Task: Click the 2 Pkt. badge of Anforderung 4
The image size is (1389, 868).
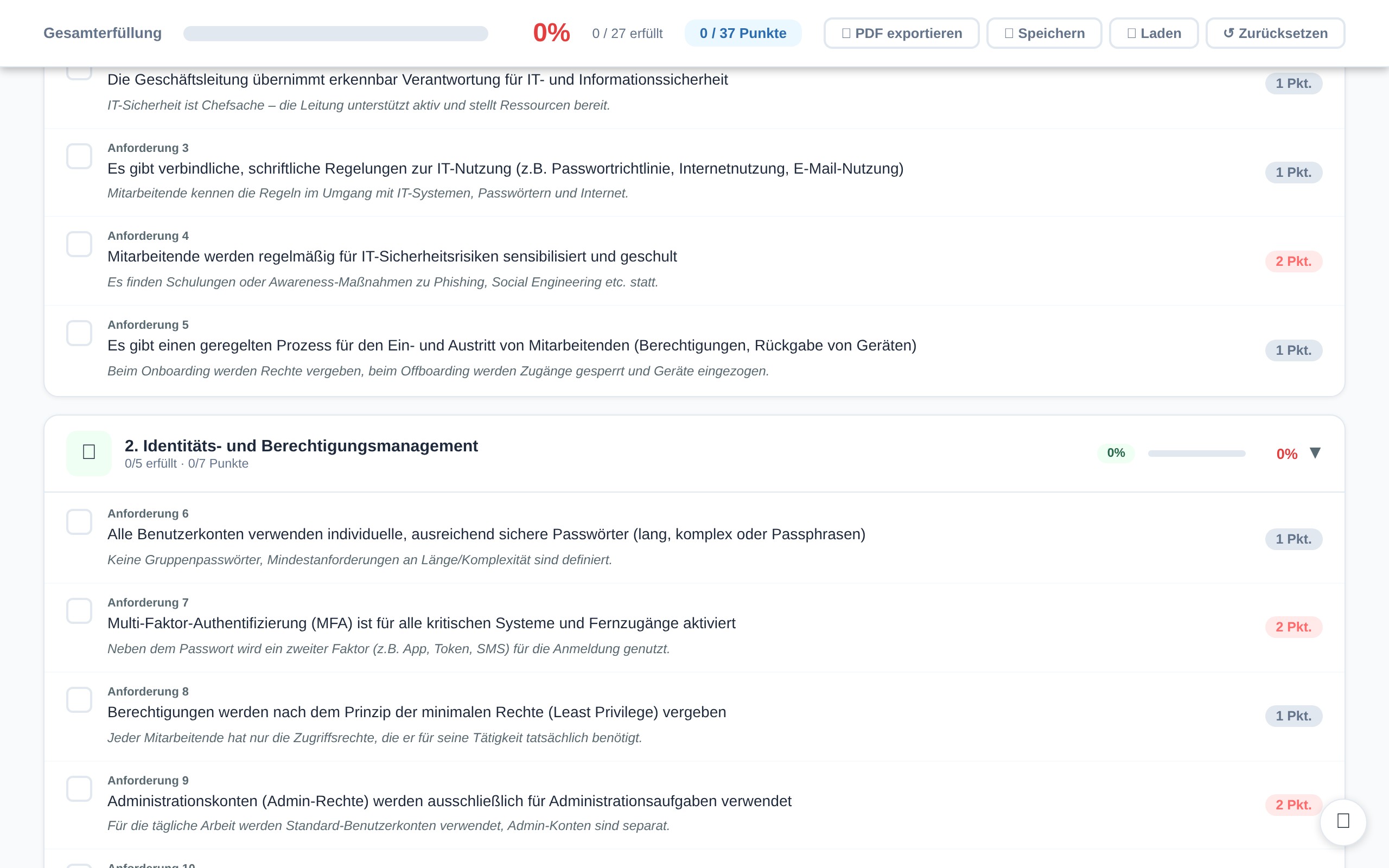Action: (1293, 261)
